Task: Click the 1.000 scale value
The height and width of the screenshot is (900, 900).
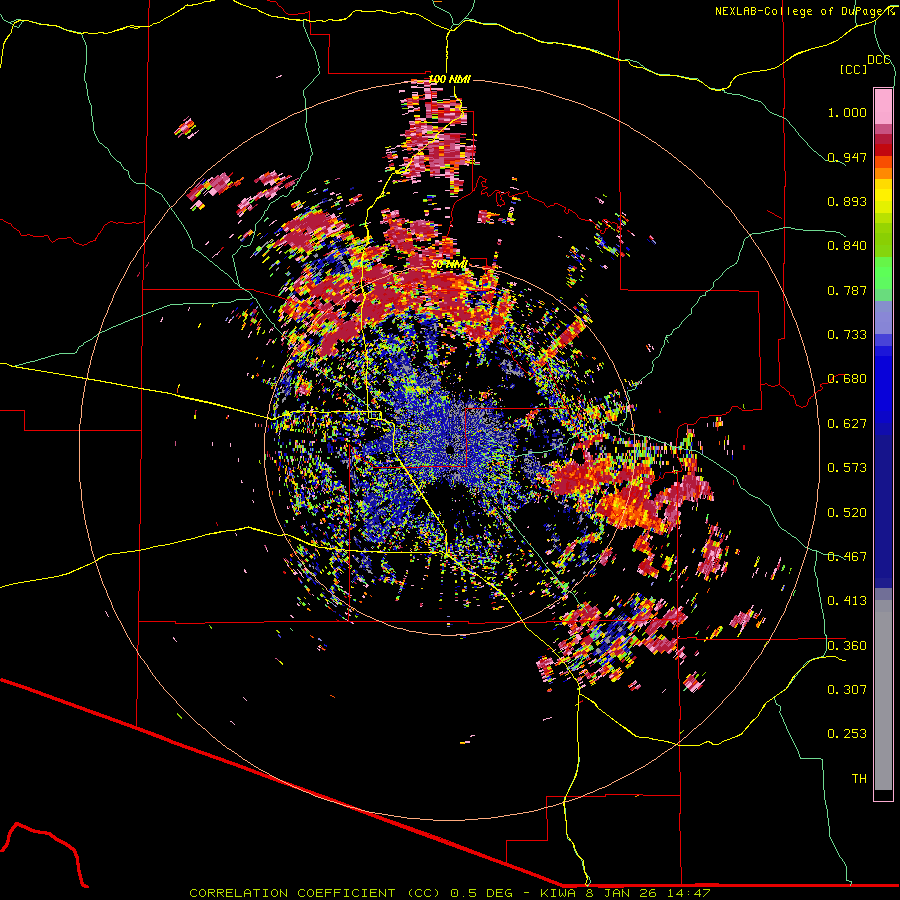Action: 847,112
